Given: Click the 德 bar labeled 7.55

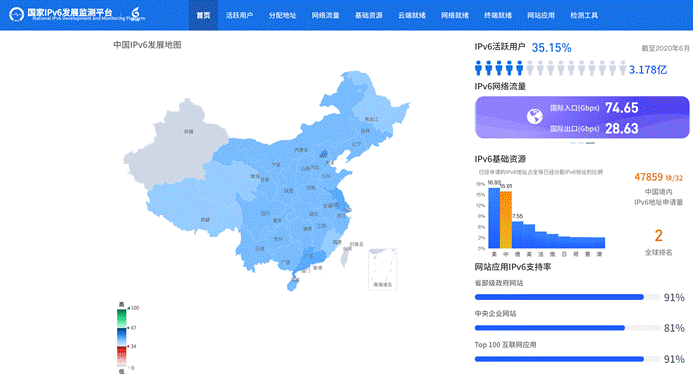Looking at the screenshot, I should (x=518, y=235).
